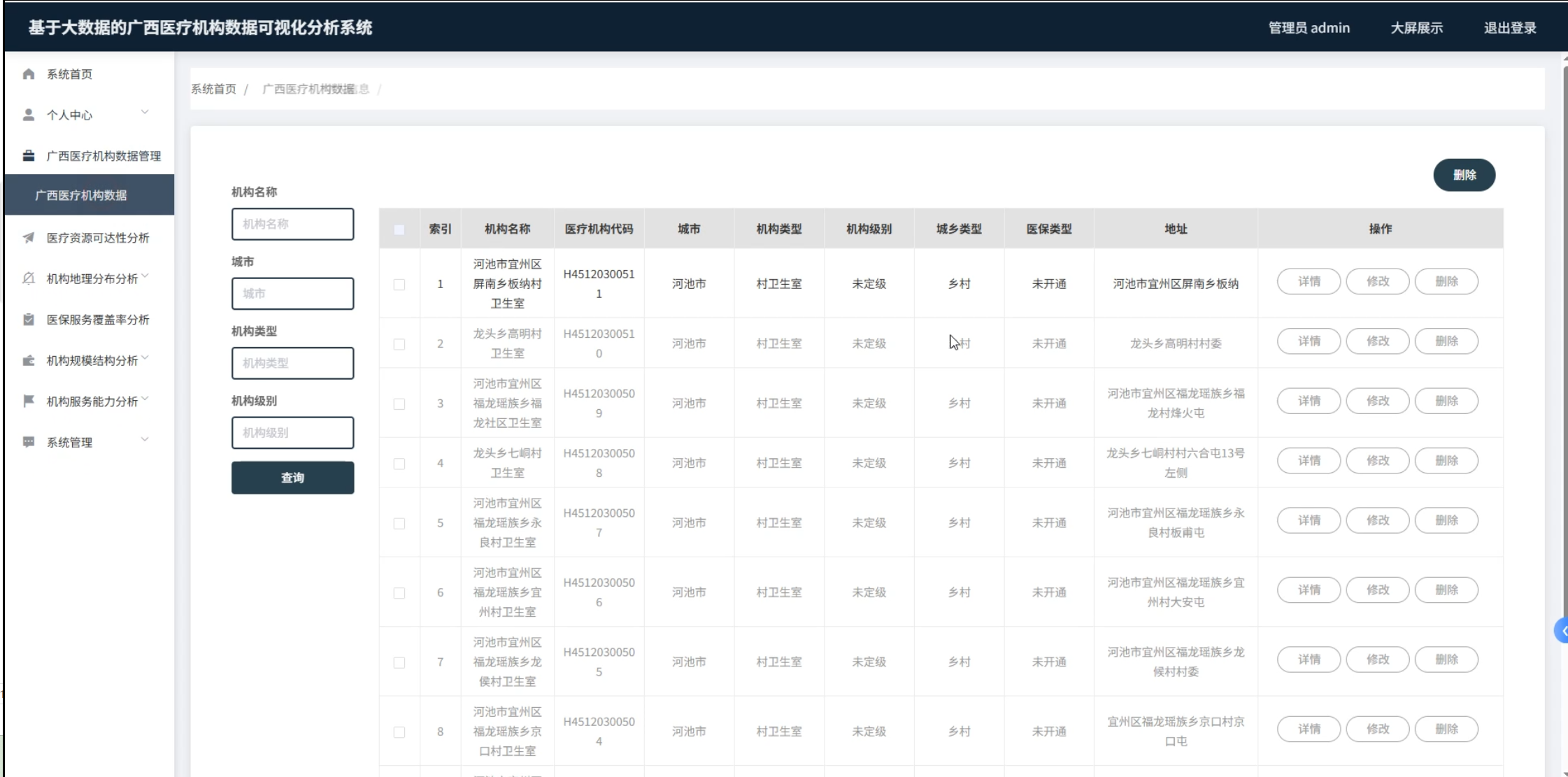Click the 管理员 admin label
The image size is (1568, 777).
pyautogui.click(x=1309, y=28)
